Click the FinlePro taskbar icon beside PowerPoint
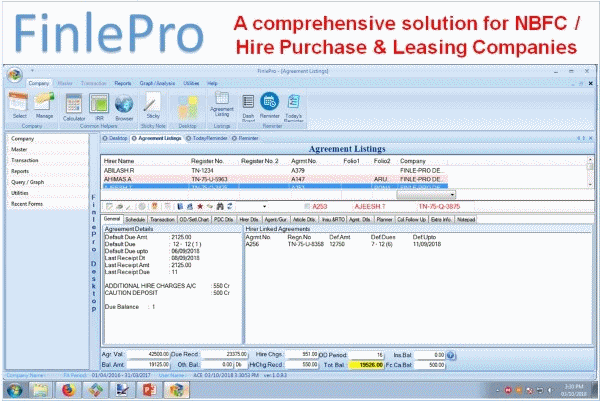 [x=176, y=390]
